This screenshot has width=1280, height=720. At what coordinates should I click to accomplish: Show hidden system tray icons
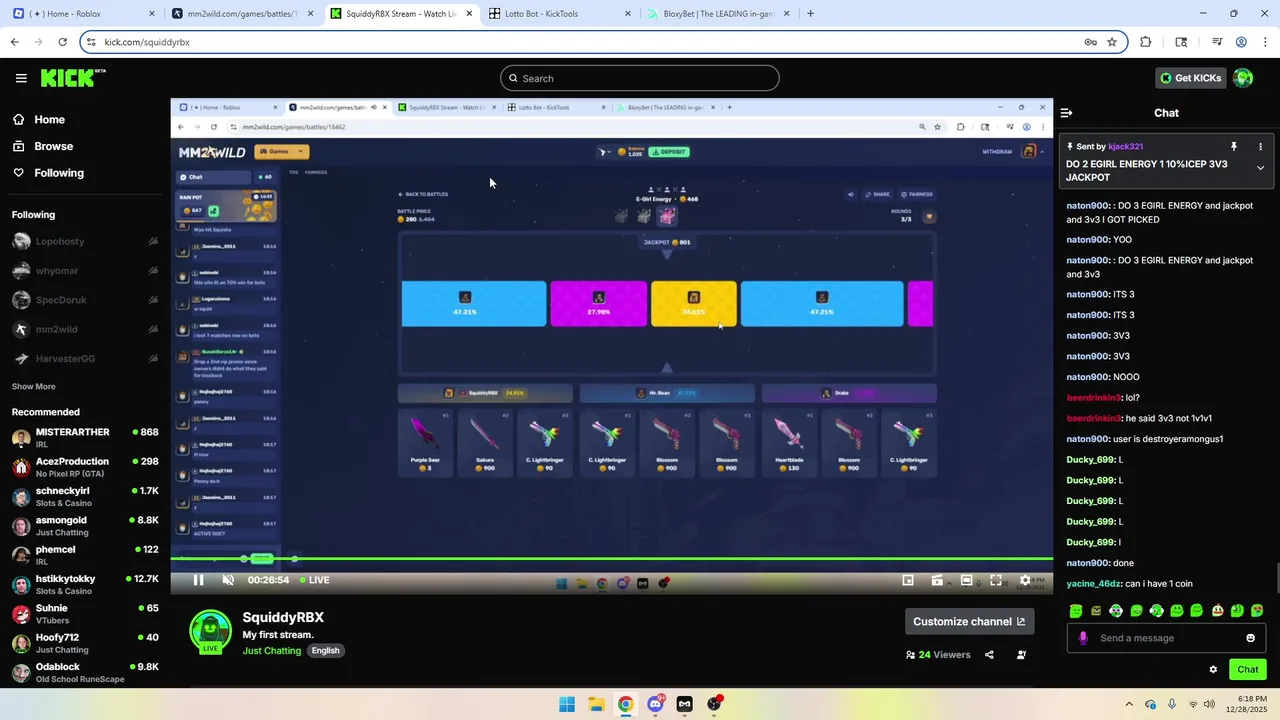tap(1129, 704)
